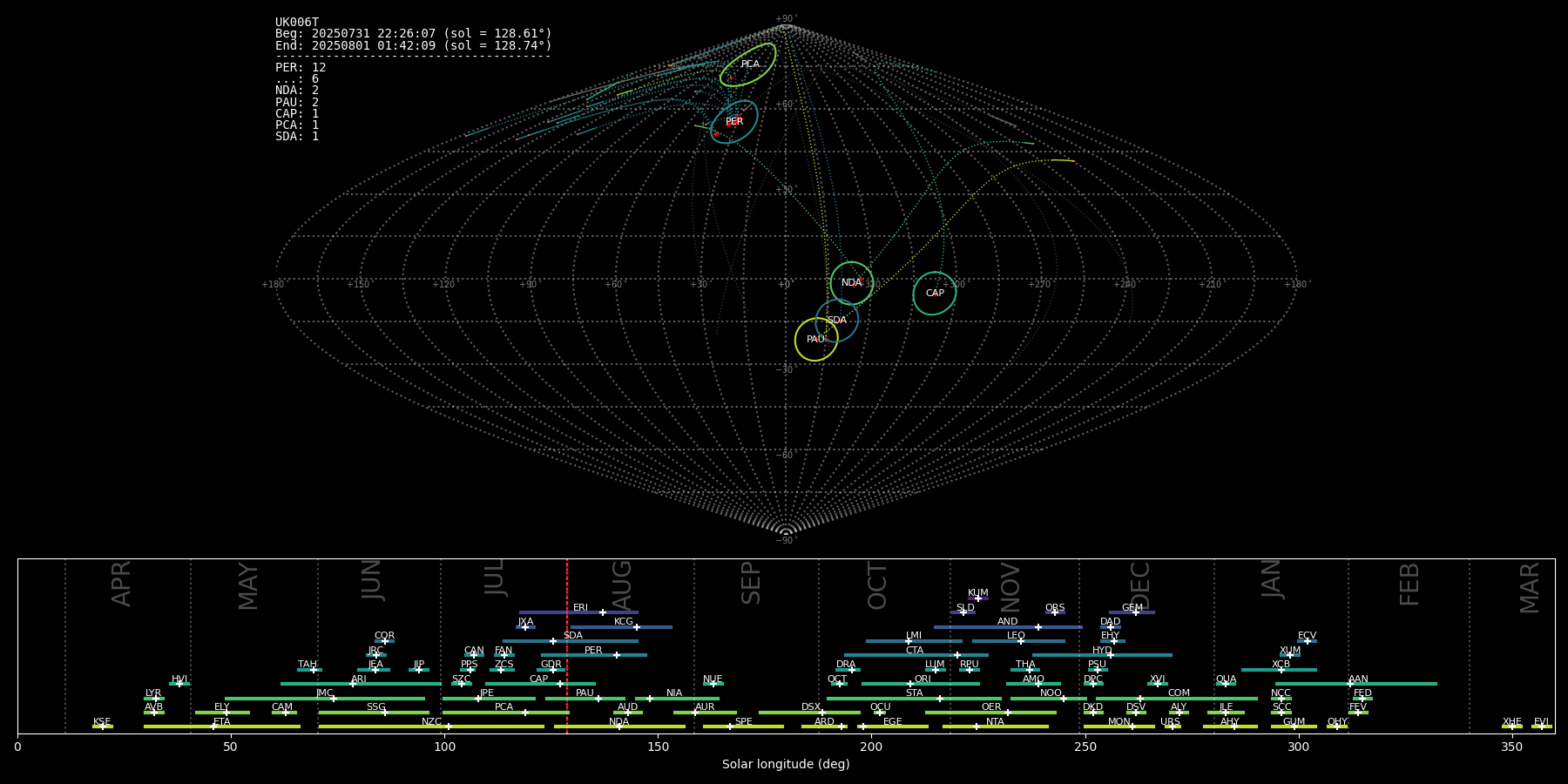Viewport: 1568px width, 784px height.
Task: Click the red dashed current solar longitude line
Action: [567, 645]
